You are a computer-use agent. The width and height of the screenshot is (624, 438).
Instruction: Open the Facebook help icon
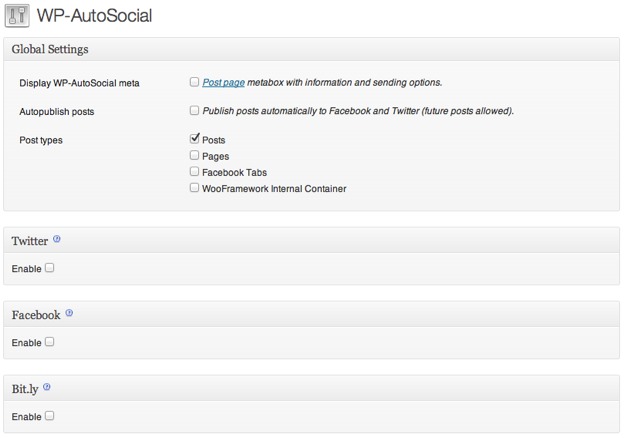[x=69, y=313]
